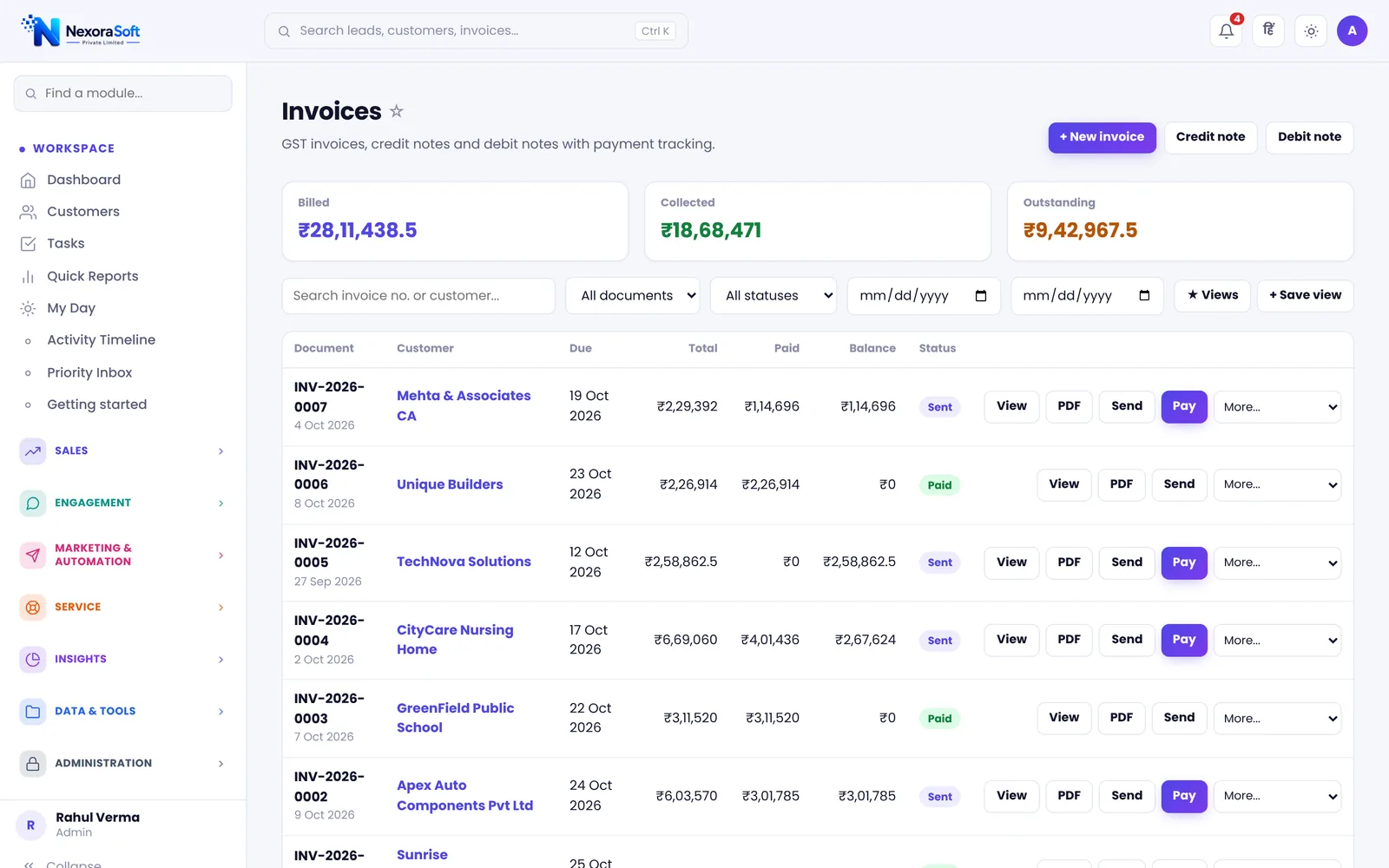Open More dropdown for INV-2026-0007
This screenshot has width=1389, height=868.
click(x=1277, y=407)
